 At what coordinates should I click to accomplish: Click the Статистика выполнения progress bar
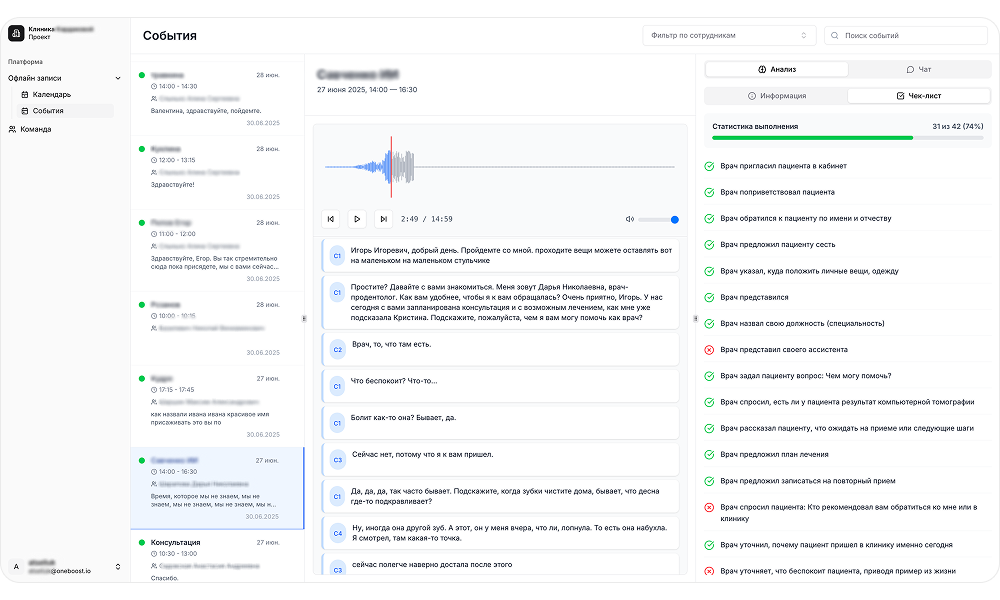(x=848, y=138)
